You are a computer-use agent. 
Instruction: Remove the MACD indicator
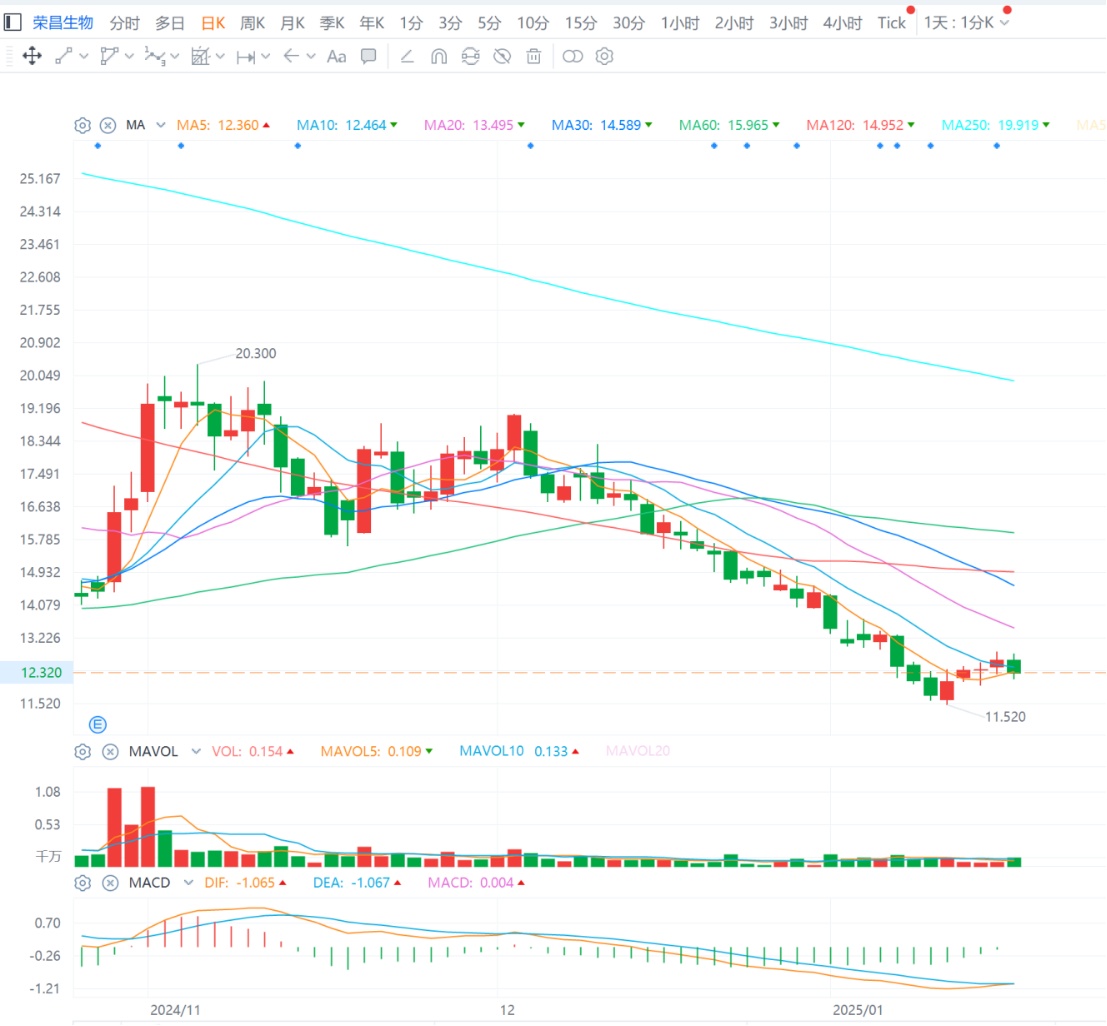pos(110,883)
